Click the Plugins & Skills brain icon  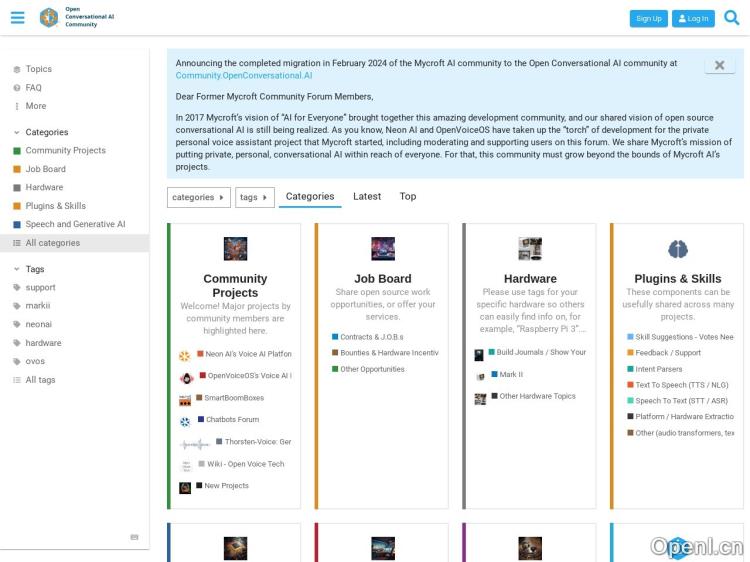tap(677, 249)
